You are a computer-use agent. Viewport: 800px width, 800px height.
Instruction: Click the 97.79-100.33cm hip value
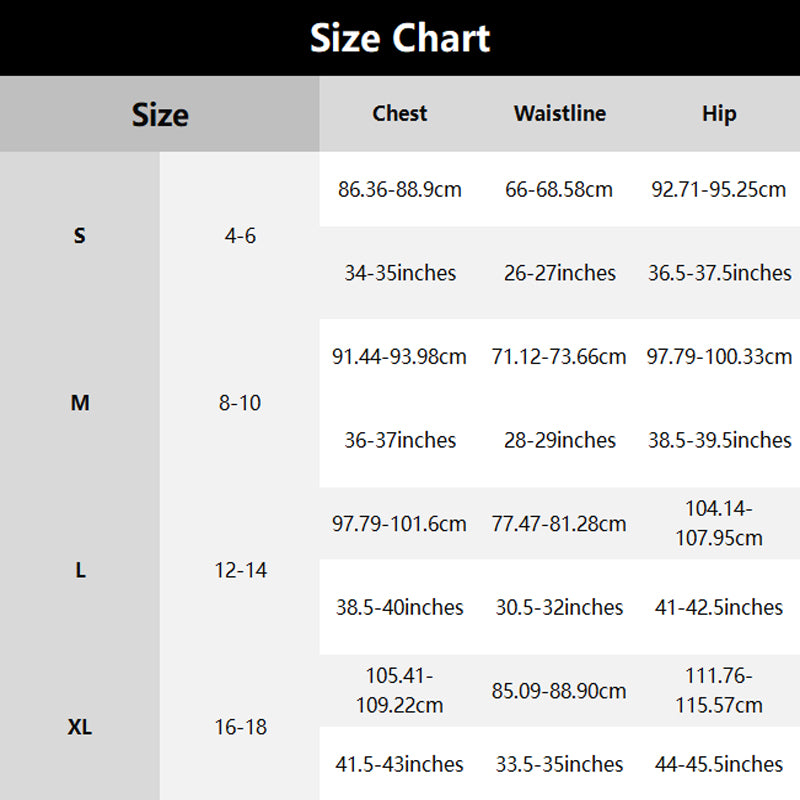[719, 356]
